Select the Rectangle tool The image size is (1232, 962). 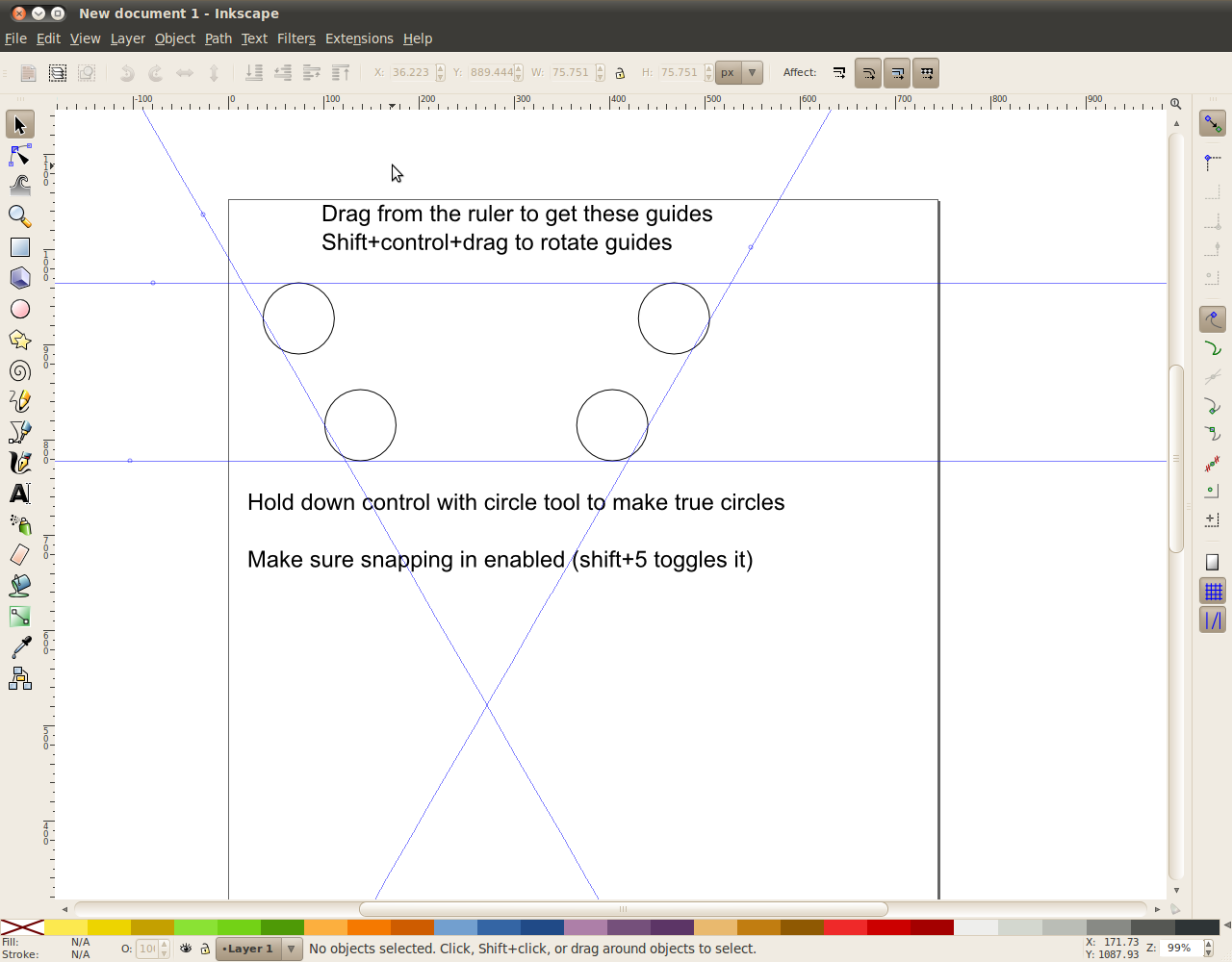(x=19, y=247)
